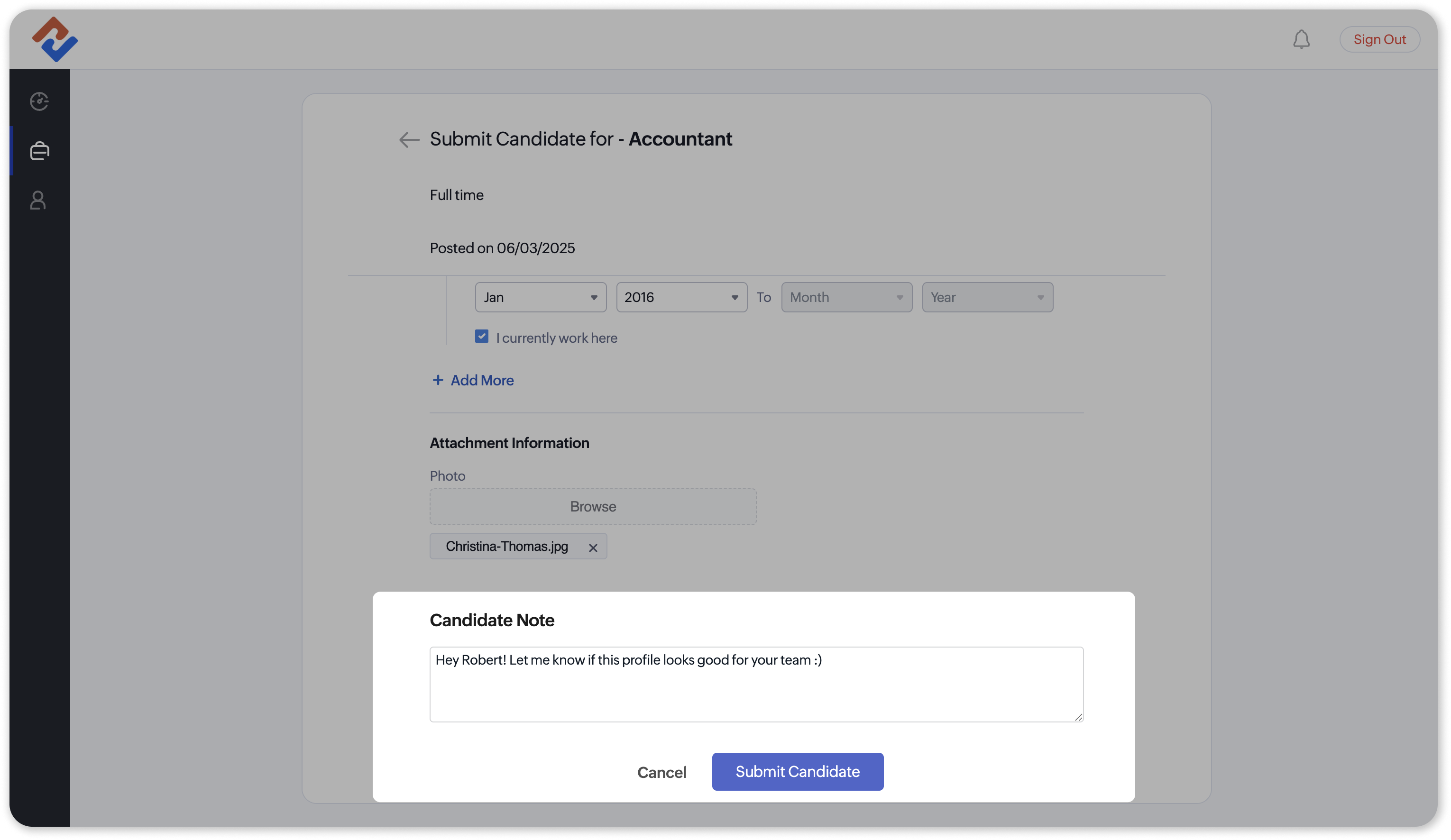The image size is (1451, 840).
Task: Open the 2016 start year dropdown
Action: point(681,297)
